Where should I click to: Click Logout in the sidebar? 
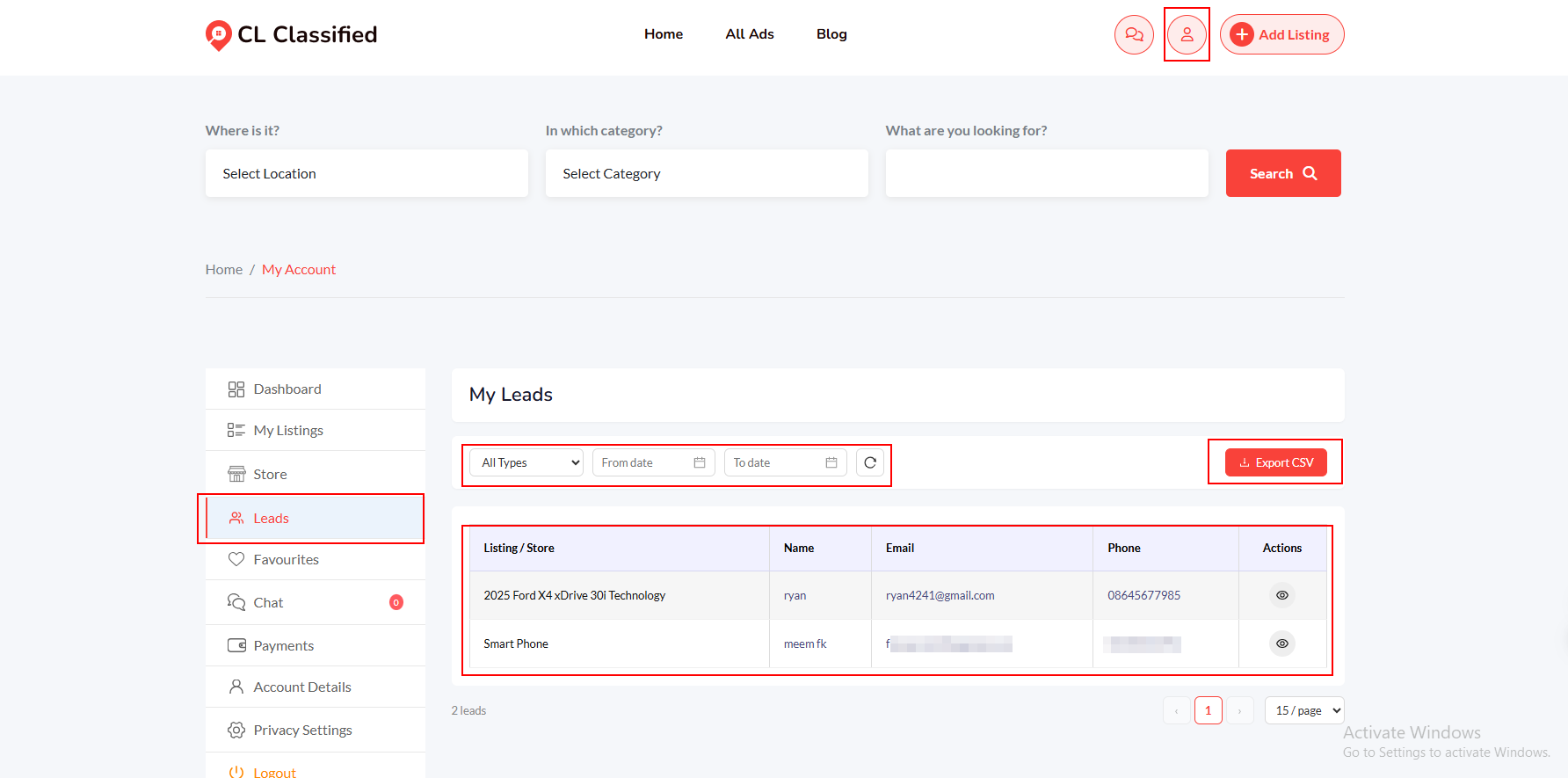tap(316, 767)
